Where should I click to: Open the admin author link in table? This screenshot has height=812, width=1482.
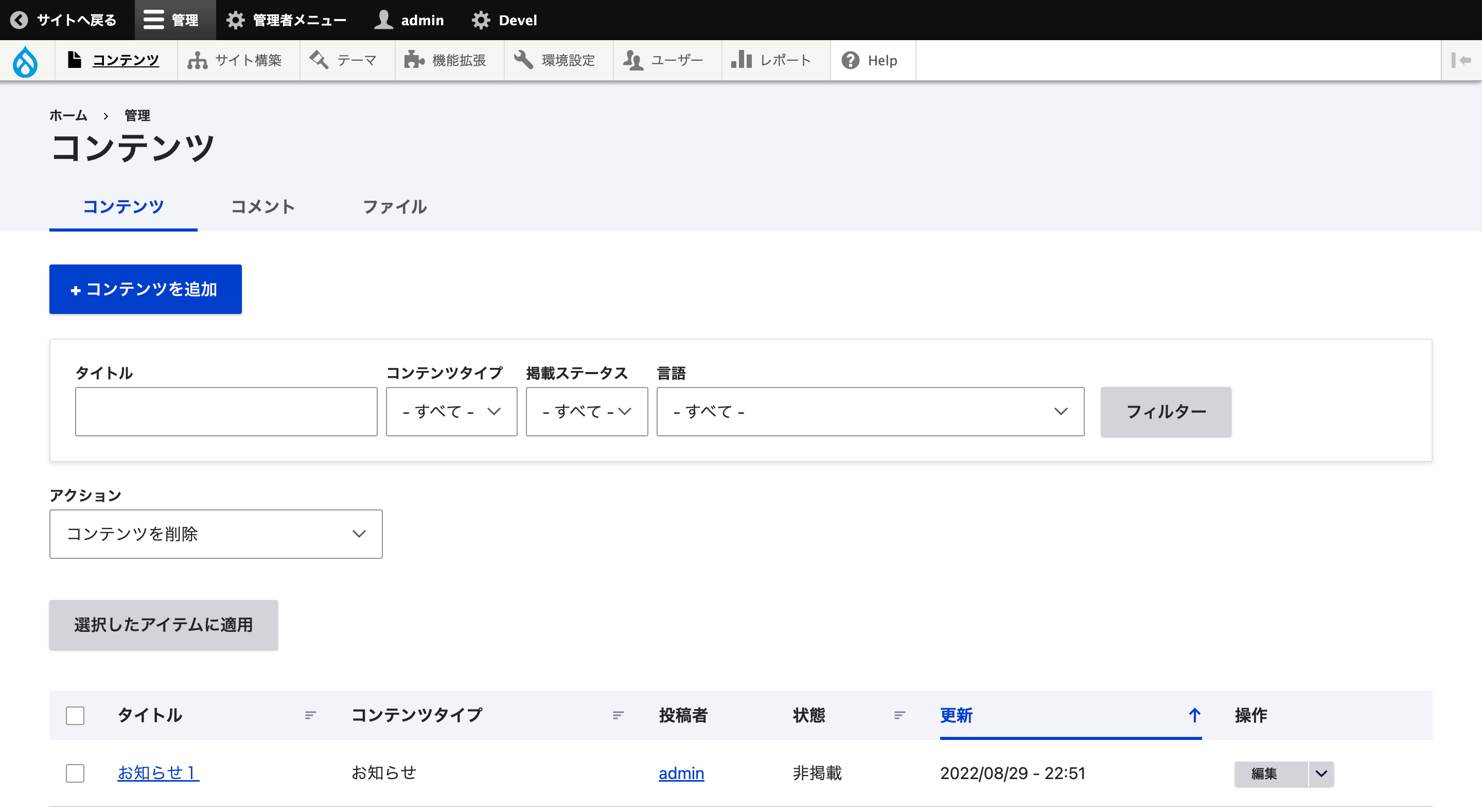click(681, 773)
